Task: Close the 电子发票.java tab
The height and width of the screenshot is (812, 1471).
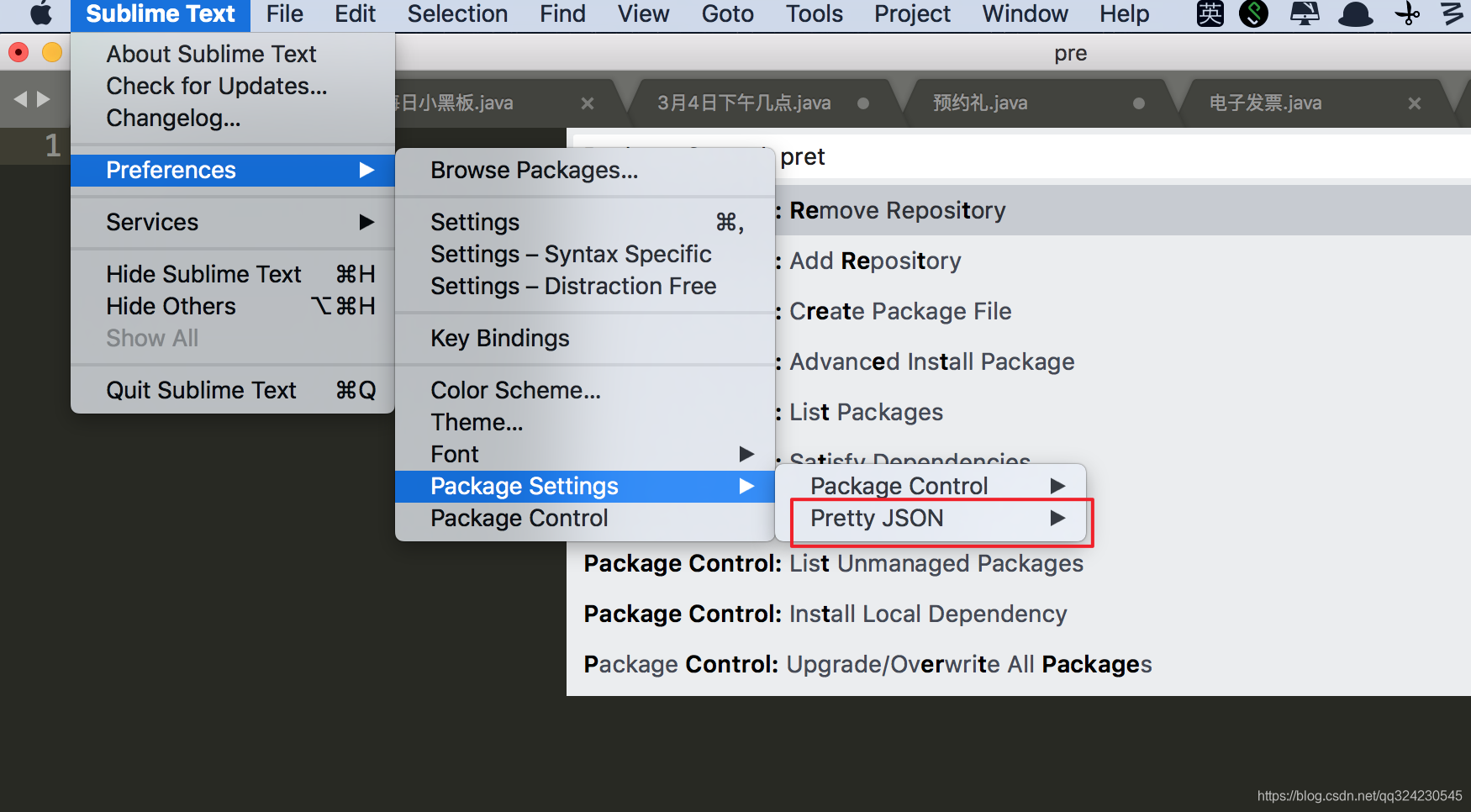Action: (x=1415, y=103)
